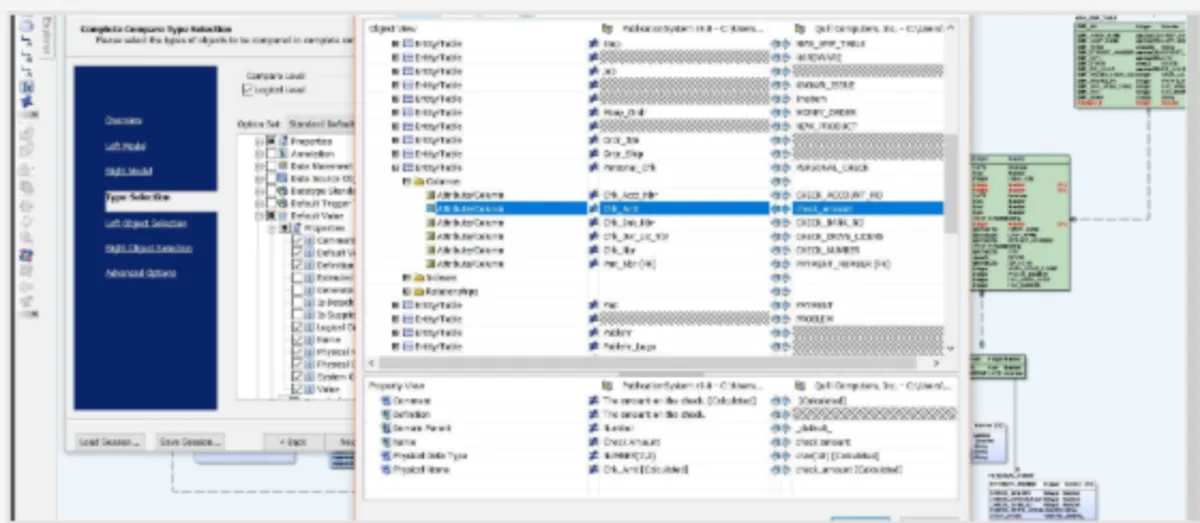Image resolution: width=1200 pixels, height=523 pixels.
Task: Click the copy arrows beside HARDWARE
Action: [781, 58]
